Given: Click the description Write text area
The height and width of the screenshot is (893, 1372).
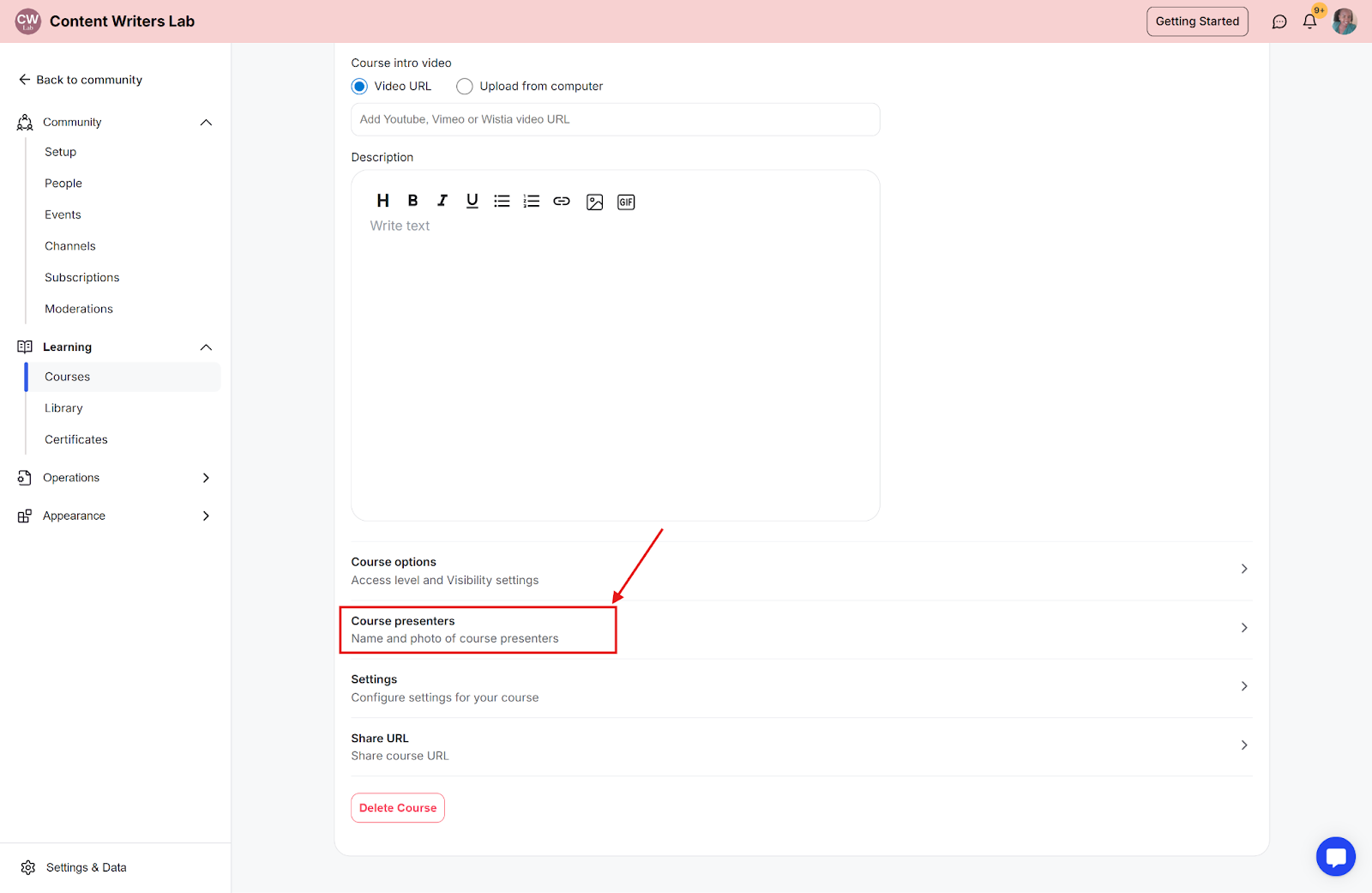Looking at the screenshot, I should [x=616, y=346].
